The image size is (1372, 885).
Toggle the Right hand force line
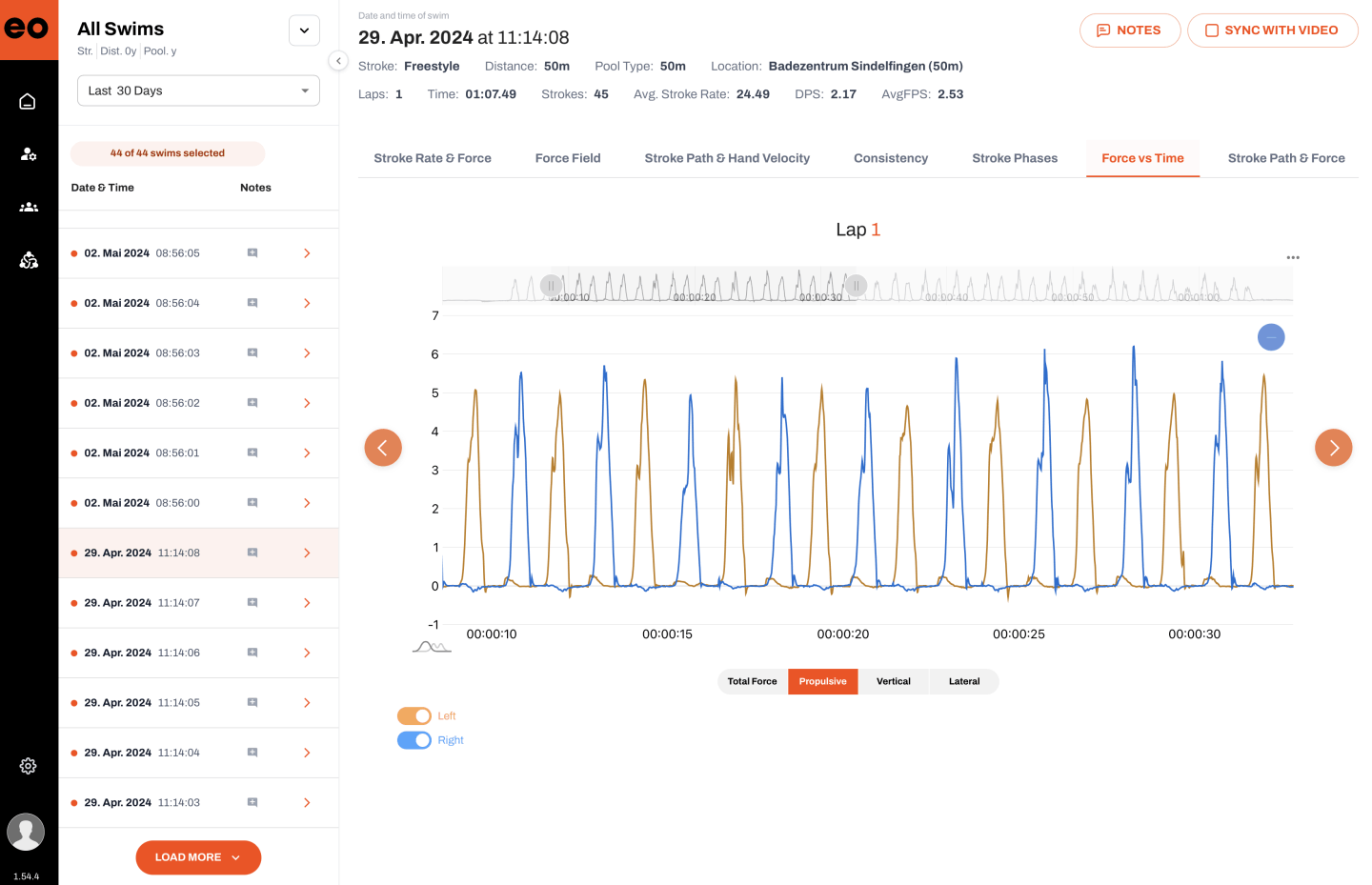pyautogui.click(x=414, y=740)
